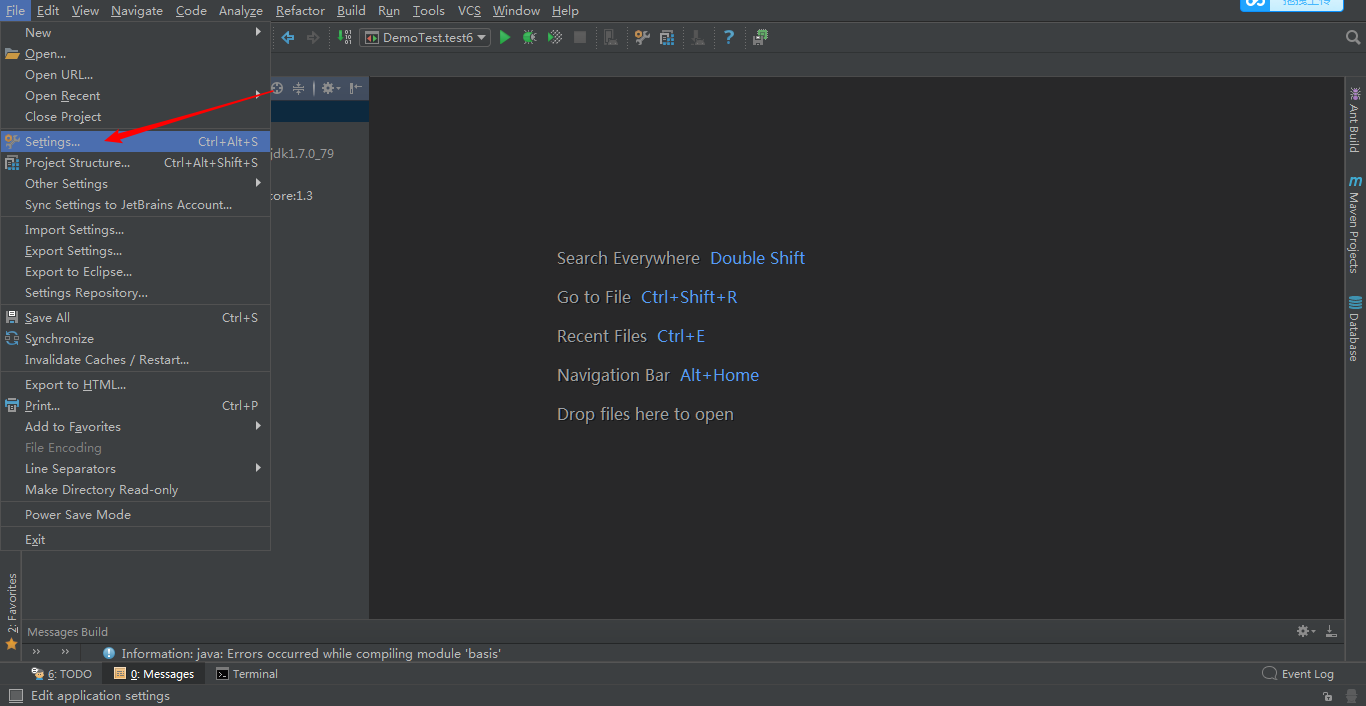Viewport: 1366px width, 706px height.
Task: Click the Build project binary icon
Action: tap(344, 37)
